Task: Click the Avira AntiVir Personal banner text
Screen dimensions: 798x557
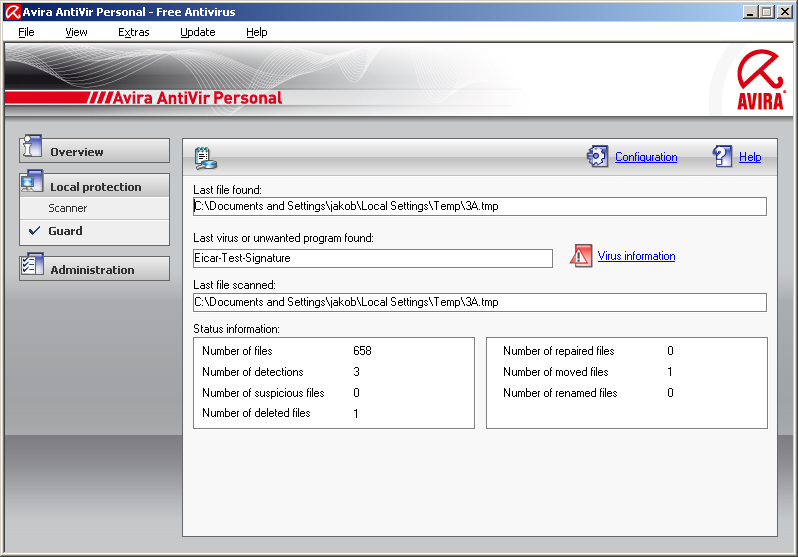Action: coord(197,98)
